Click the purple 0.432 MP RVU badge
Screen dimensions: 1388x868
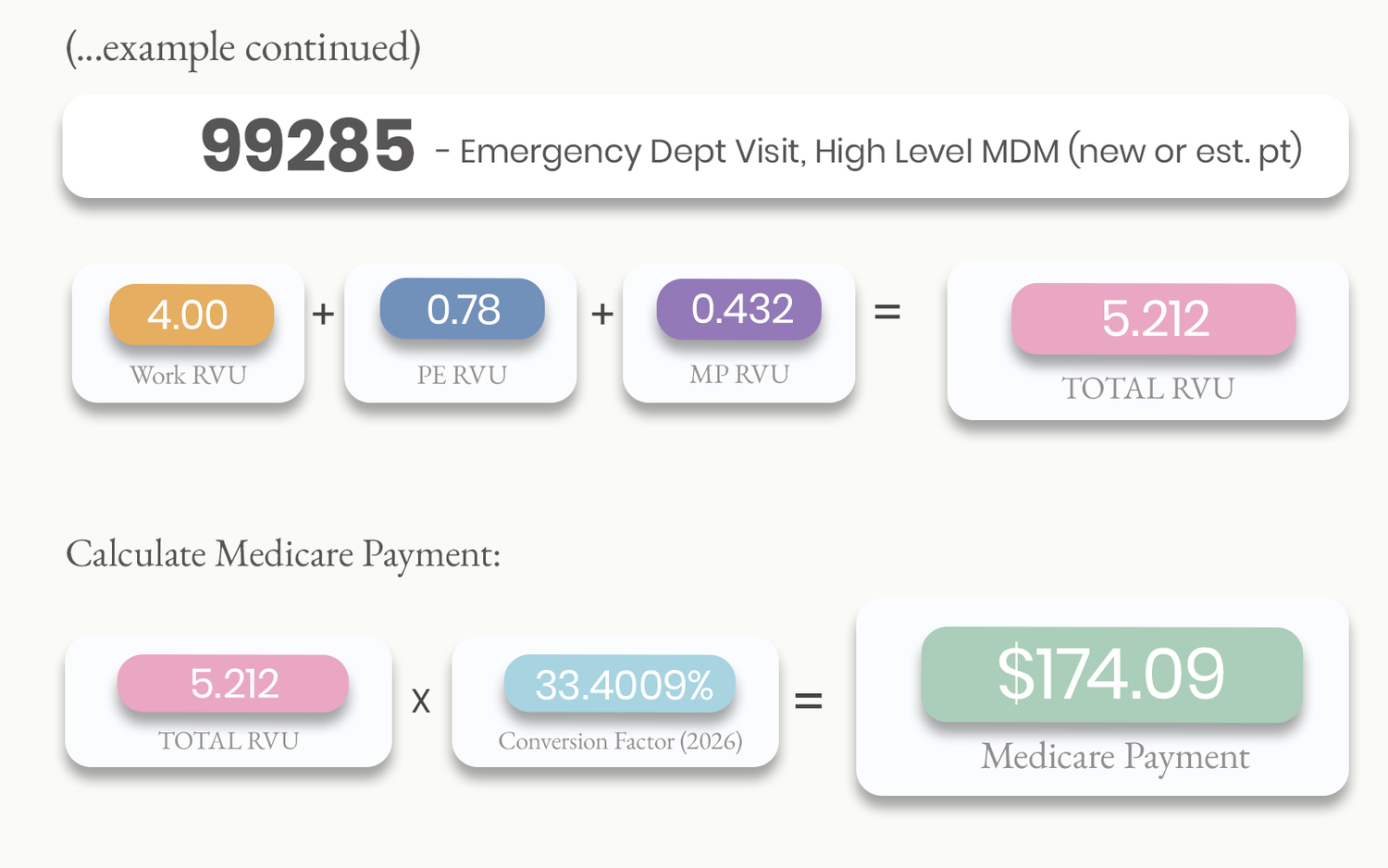click(739, 309)
